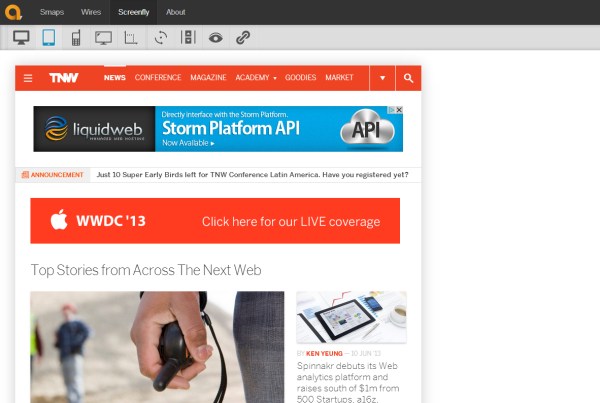Open the About menu item
This screenshot has width=600, height=403.
coord(176,12)
